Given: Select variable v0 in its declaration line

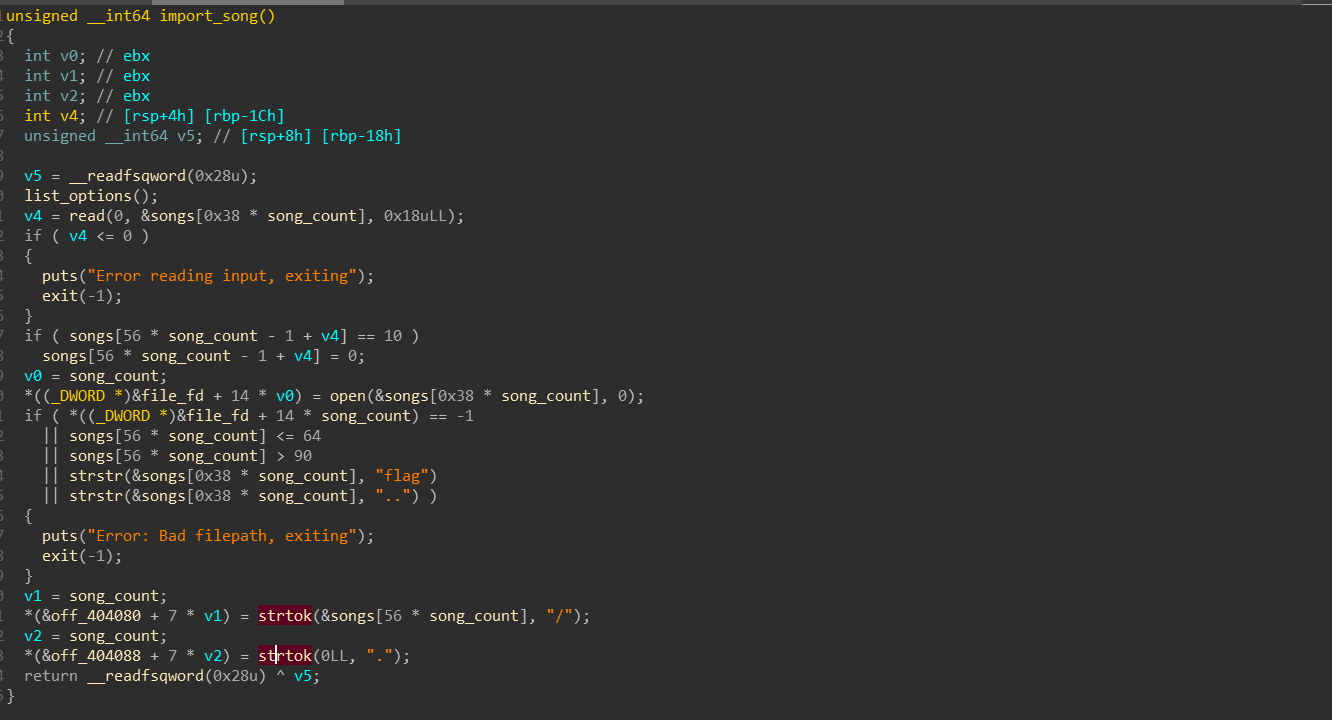Looking at the screenshot, I should (x=68, y=56).
